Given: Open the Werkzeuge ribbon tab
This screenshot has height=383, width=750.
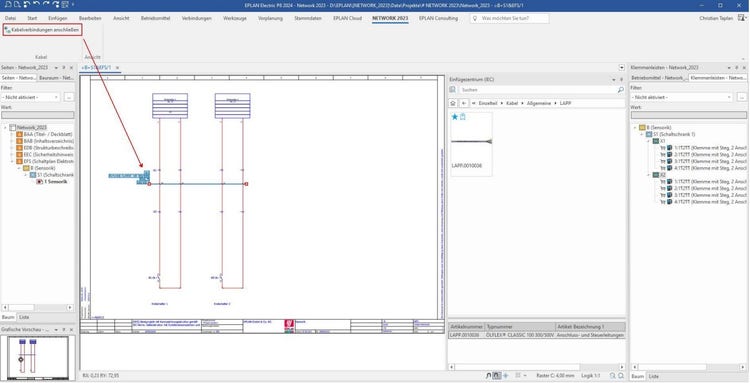Looking at the screenshot, I should click(x=235, y=18).
